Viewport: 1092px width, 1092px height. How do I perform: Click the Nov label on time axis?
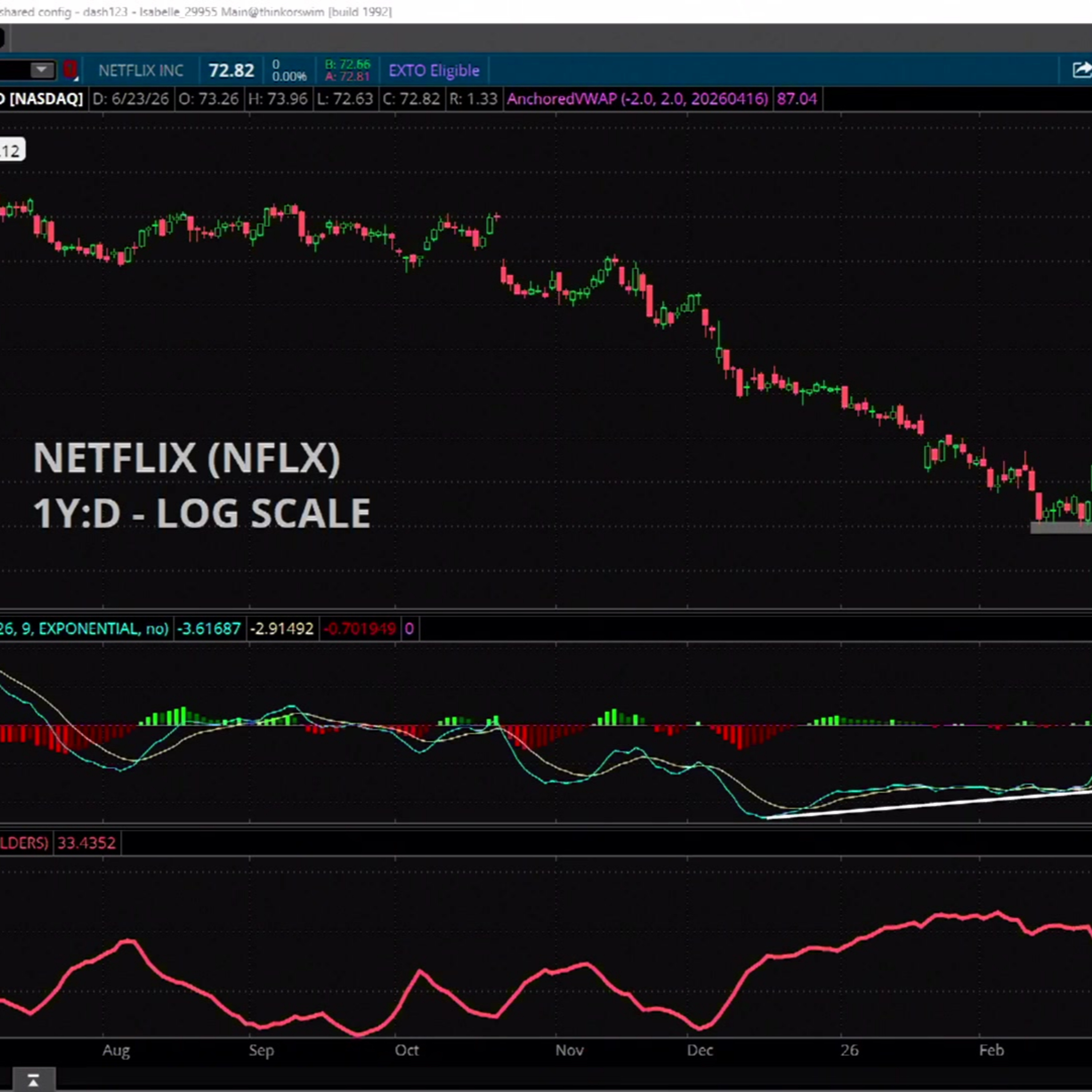click(569, 1050)
